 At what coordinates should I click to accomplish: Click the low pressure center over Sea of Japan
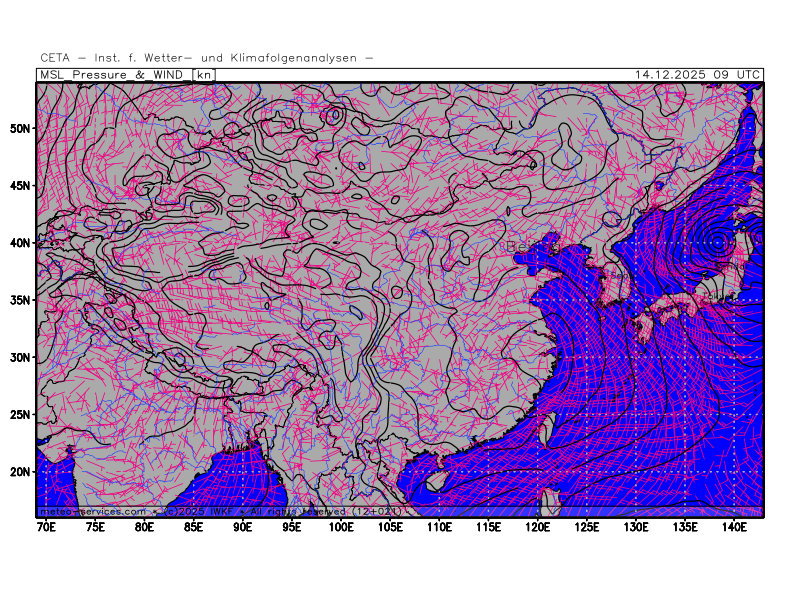718,242
